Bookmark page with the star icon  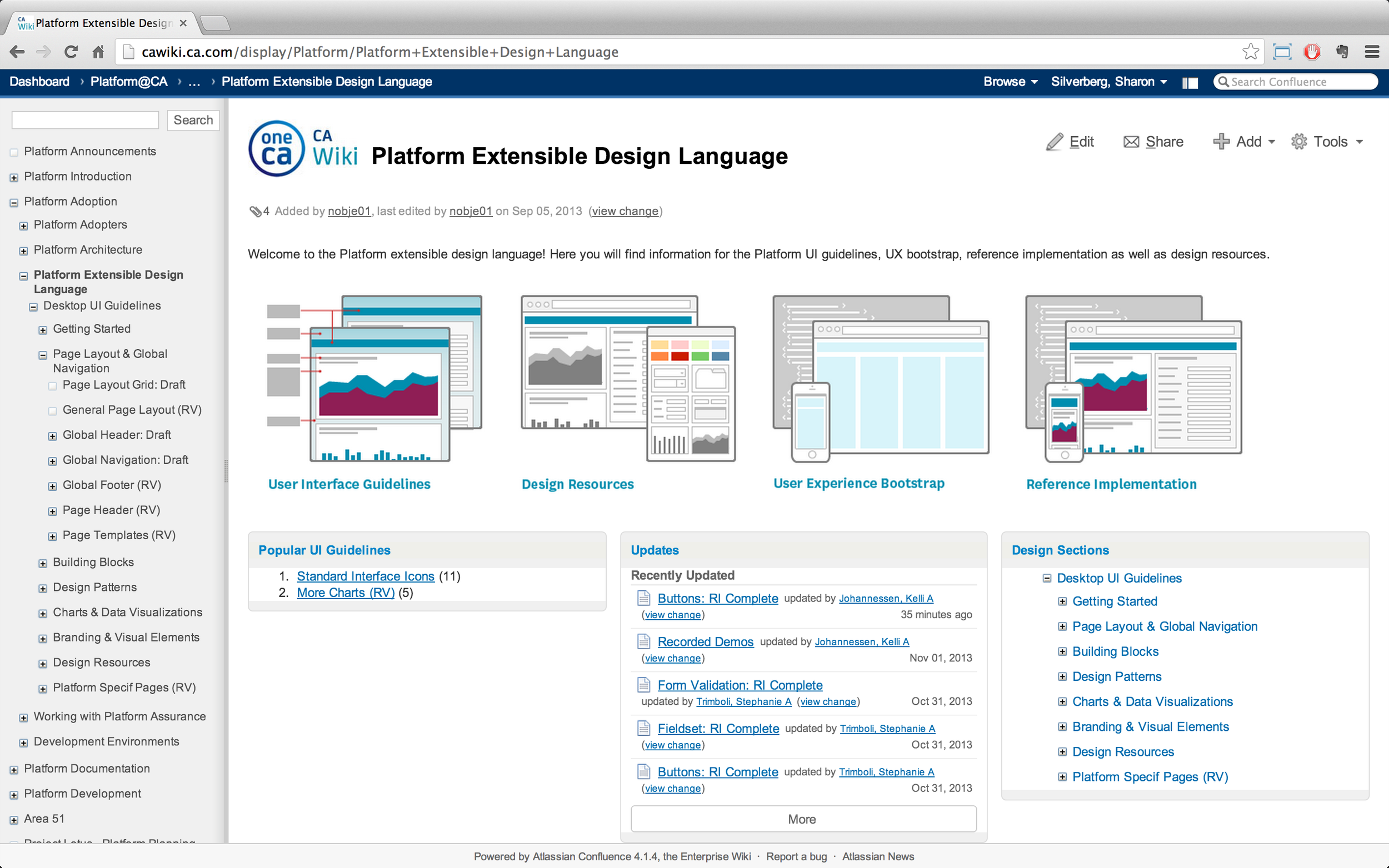(x=1250, y=52)
